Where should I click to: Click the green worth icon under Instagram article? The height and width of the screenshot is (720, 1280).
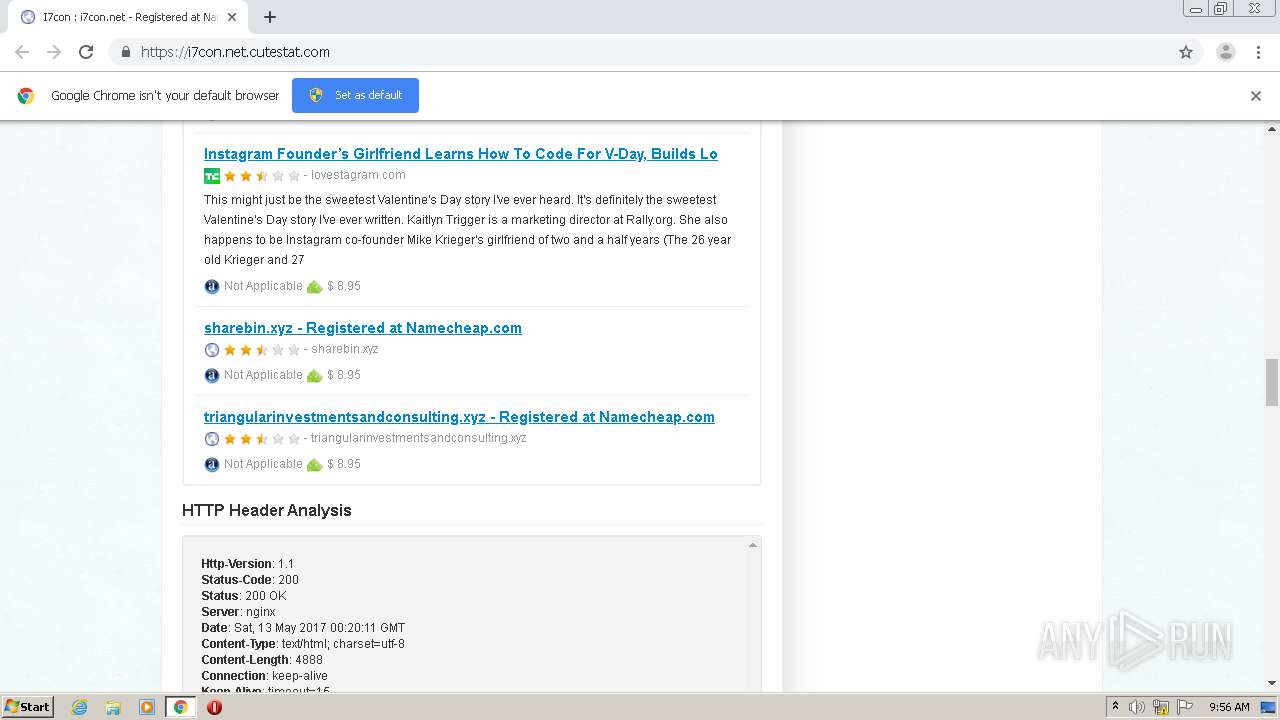314,287
